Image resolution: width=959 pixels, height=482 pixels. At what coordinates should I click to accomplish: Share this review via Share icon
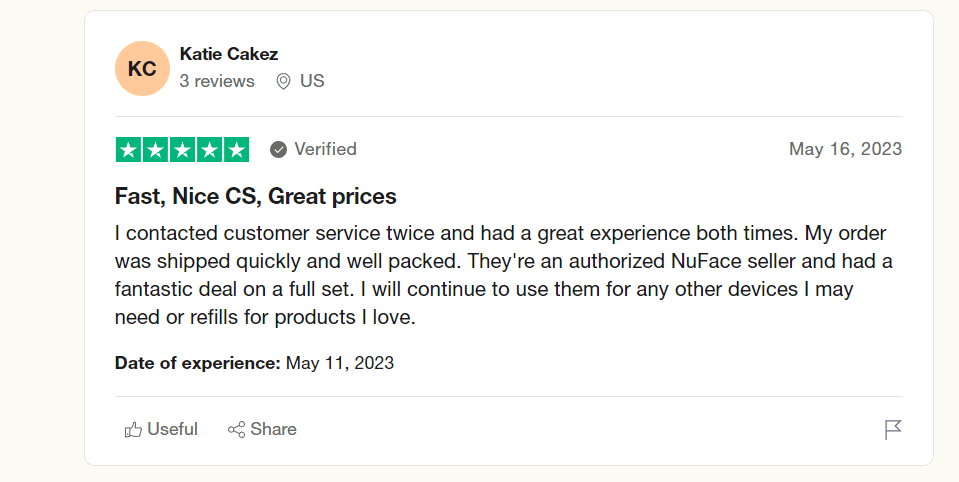coord(237,429)
